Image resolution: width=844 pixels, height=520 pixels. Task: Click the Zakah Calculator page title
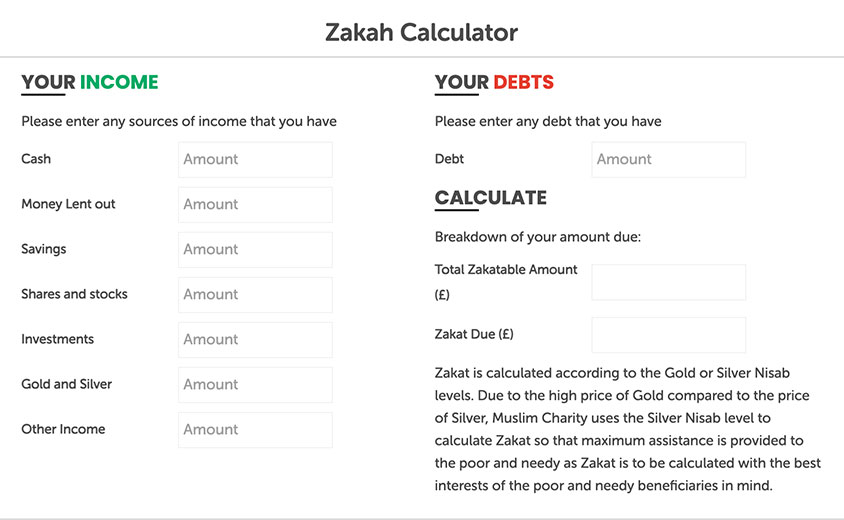coord(421,32)
